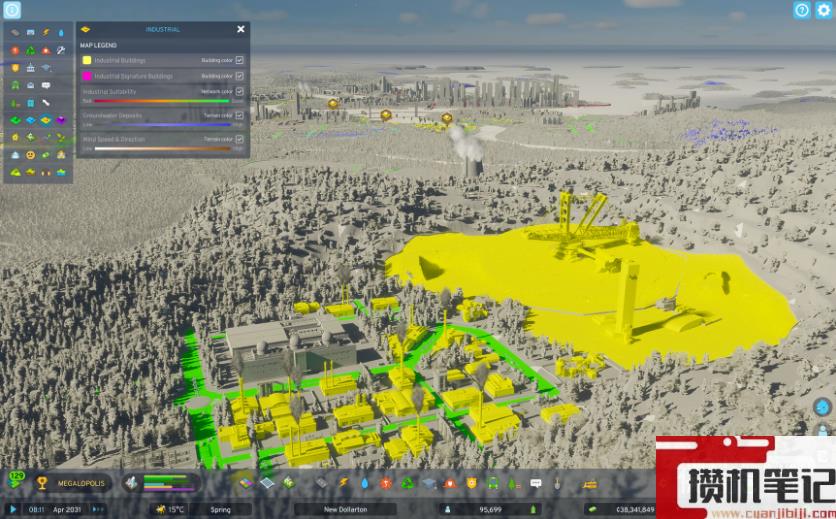Toggle Industrial Buildings building color checkbox
The image size is (836, 519).
click(x=239, y=60)
